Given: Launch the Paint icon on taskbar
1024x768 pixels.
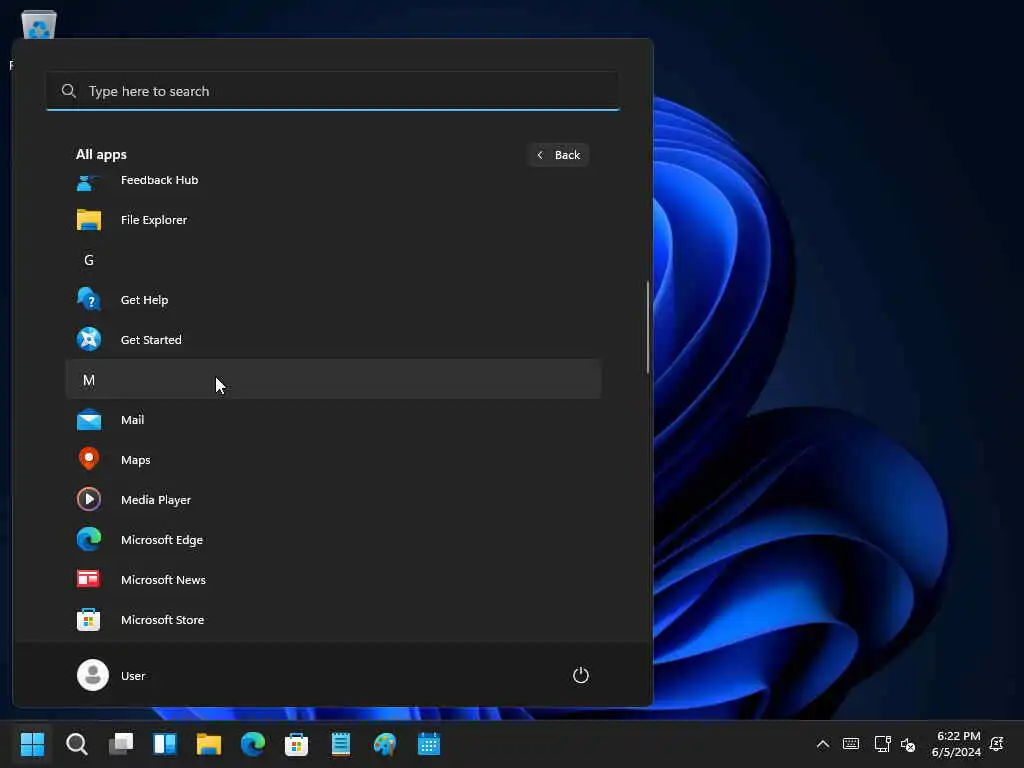Looking at the screenshot, I should point(385,744).
